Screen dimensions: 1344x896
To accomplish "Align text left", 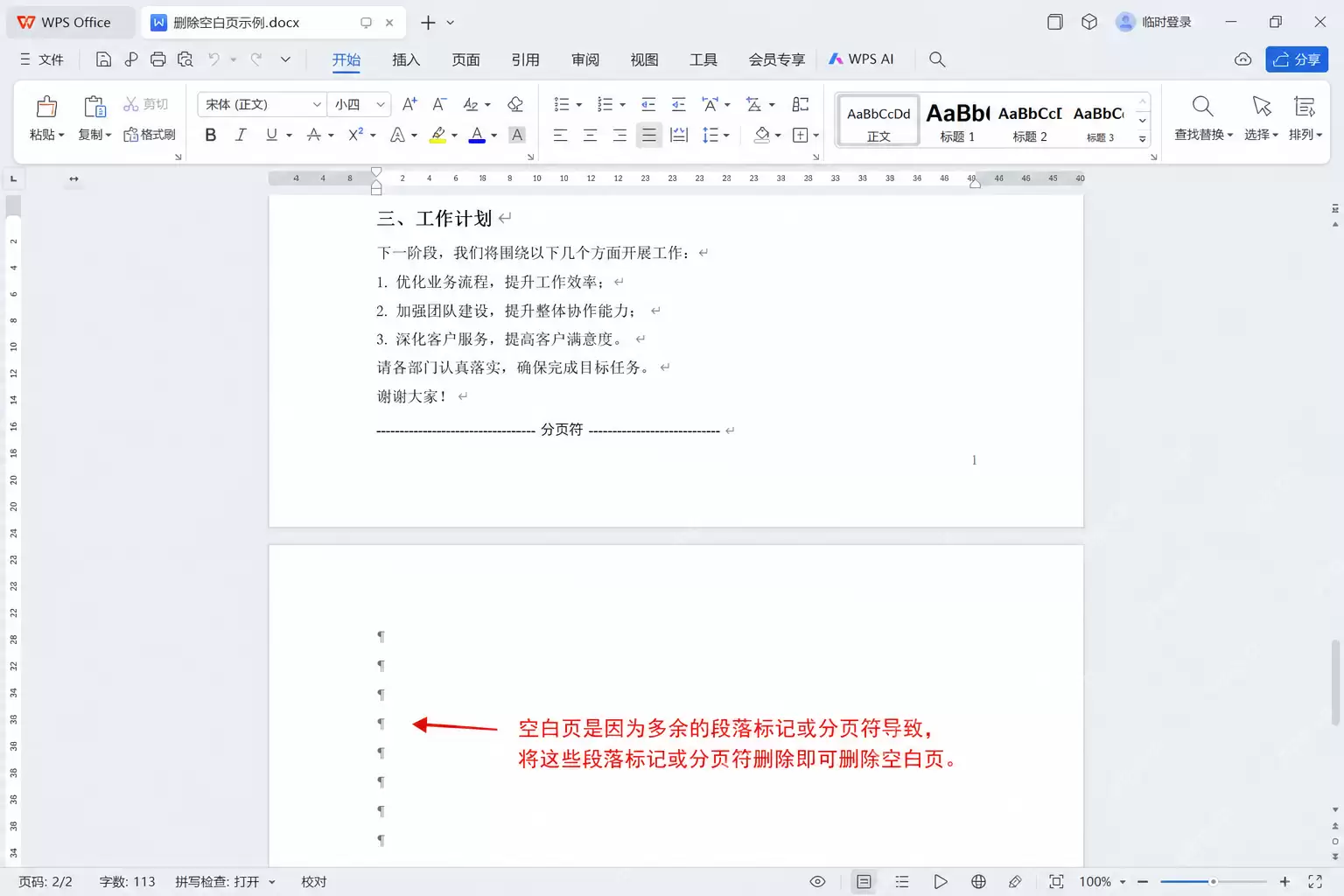I will click(x=560, y=135).
